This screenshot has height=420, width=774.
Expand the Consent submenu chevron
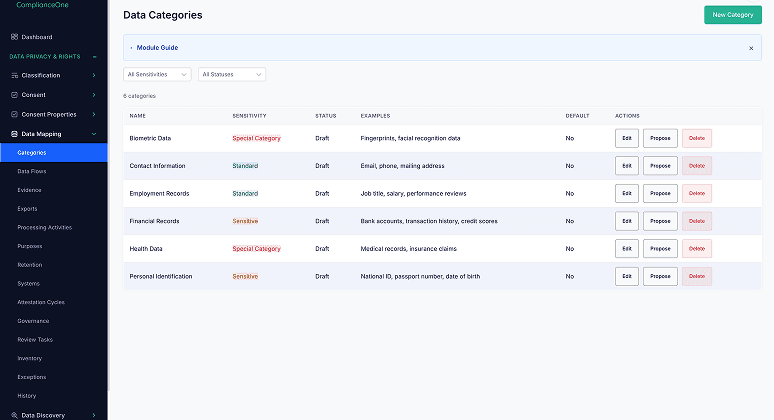[94, 95]
